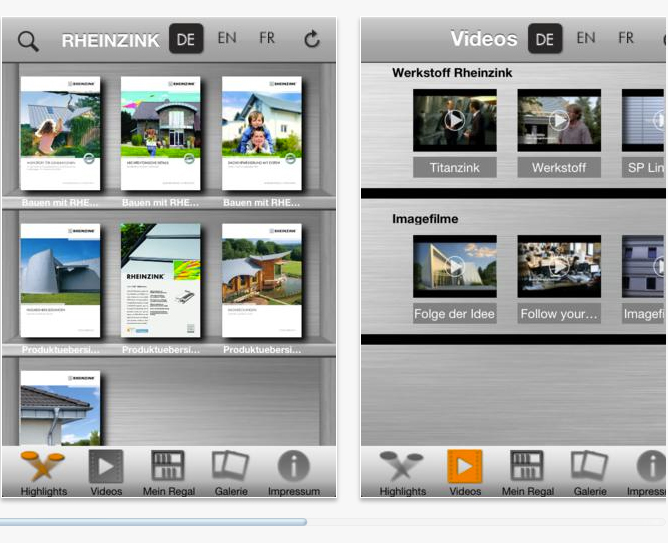Click the Folge der Idee label

455,313
